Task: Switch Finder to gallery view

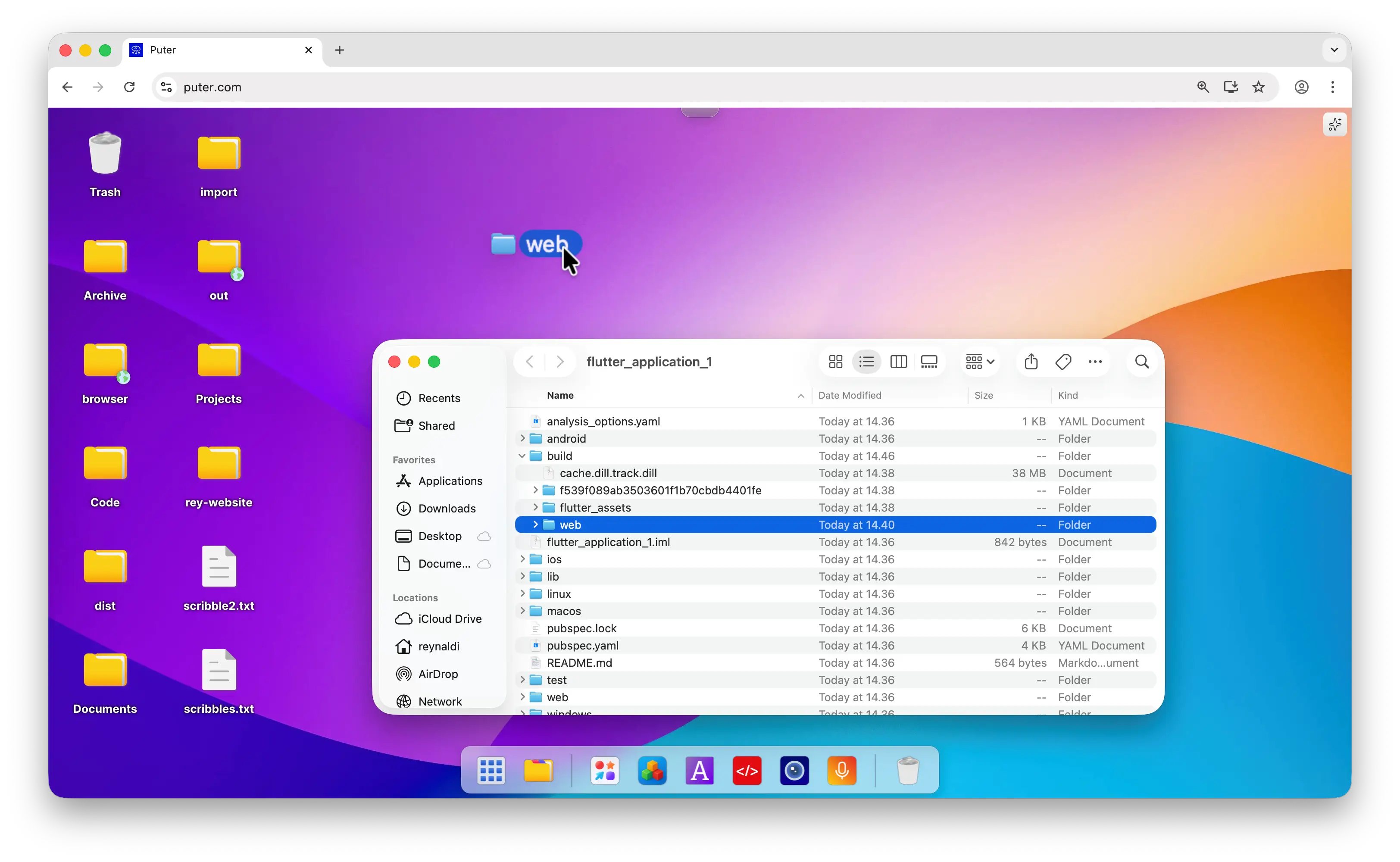Action: point(929,362)
